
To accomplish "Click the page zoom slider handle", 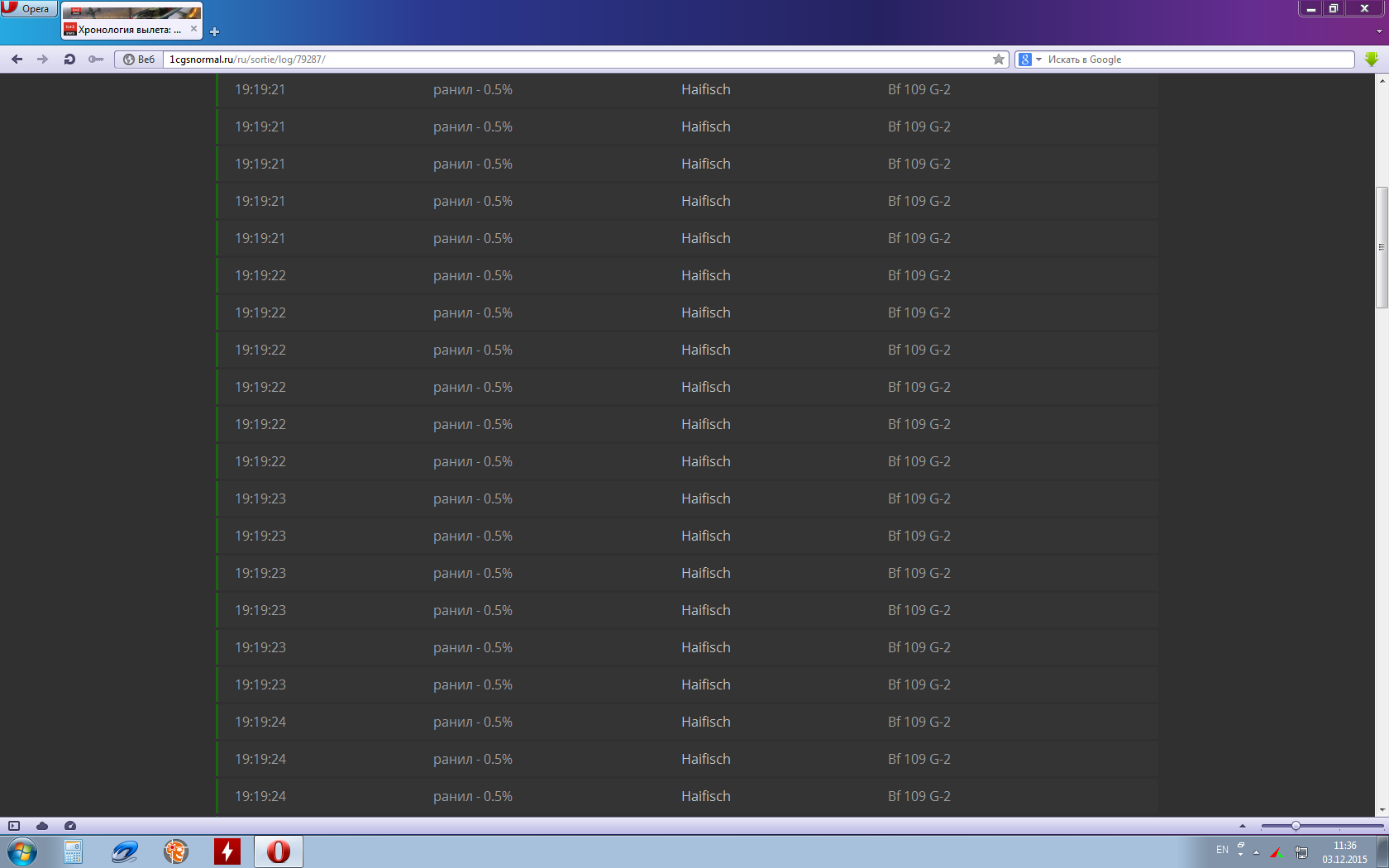I will 1296,826.
